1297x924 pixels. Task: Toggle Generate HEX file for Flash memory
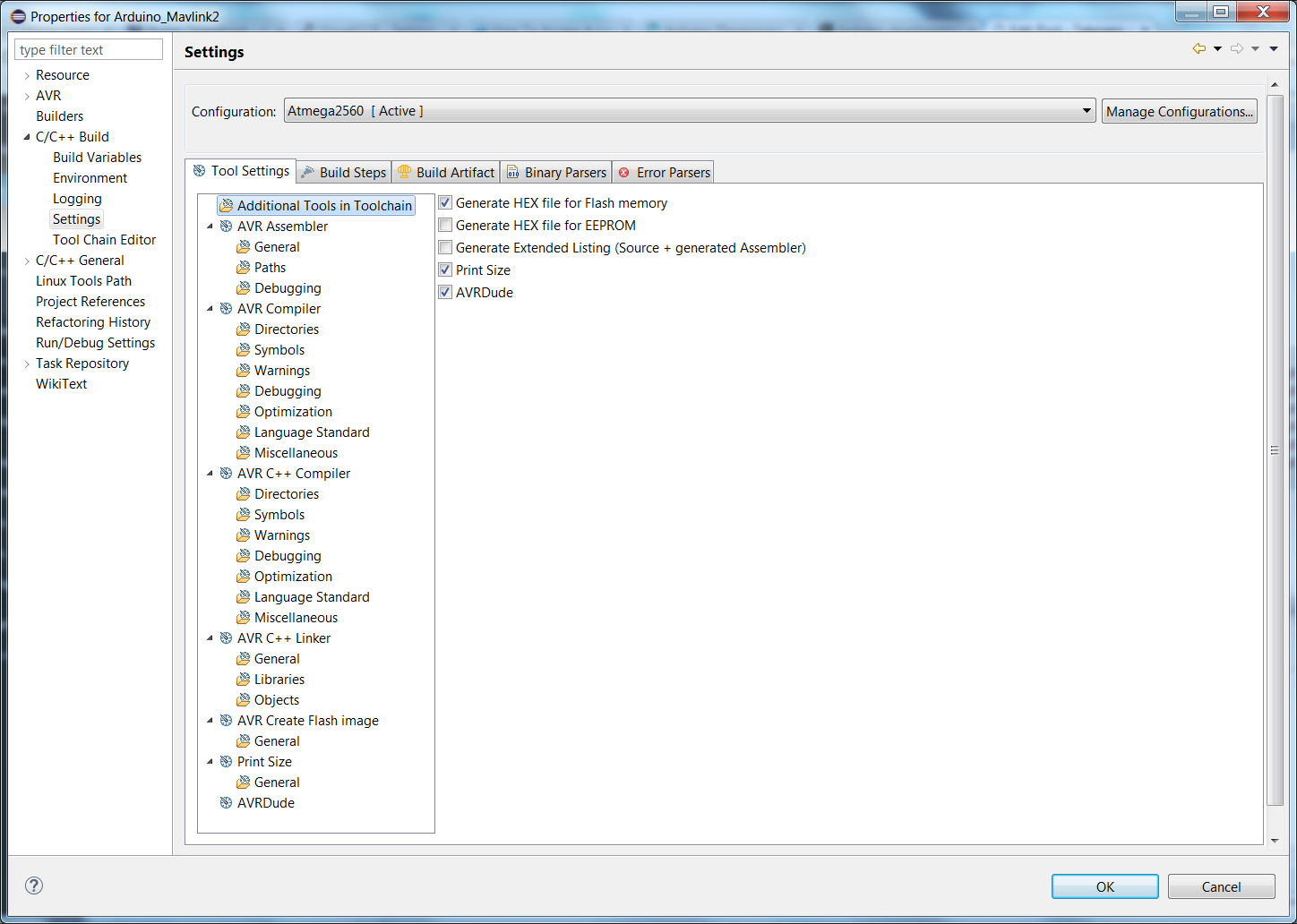(445, 203)
